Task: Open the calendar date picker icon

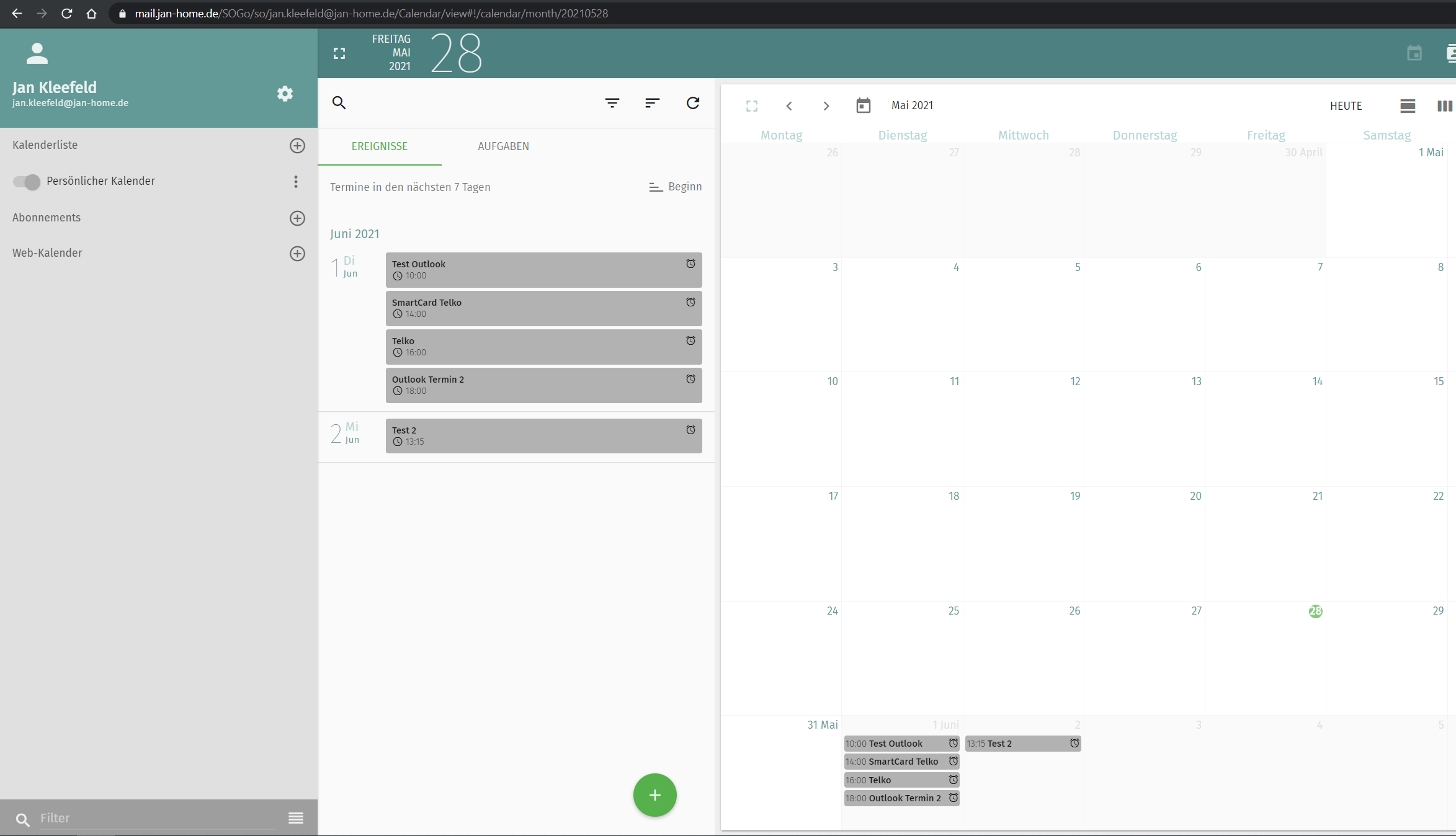Action: coord(863,106)
